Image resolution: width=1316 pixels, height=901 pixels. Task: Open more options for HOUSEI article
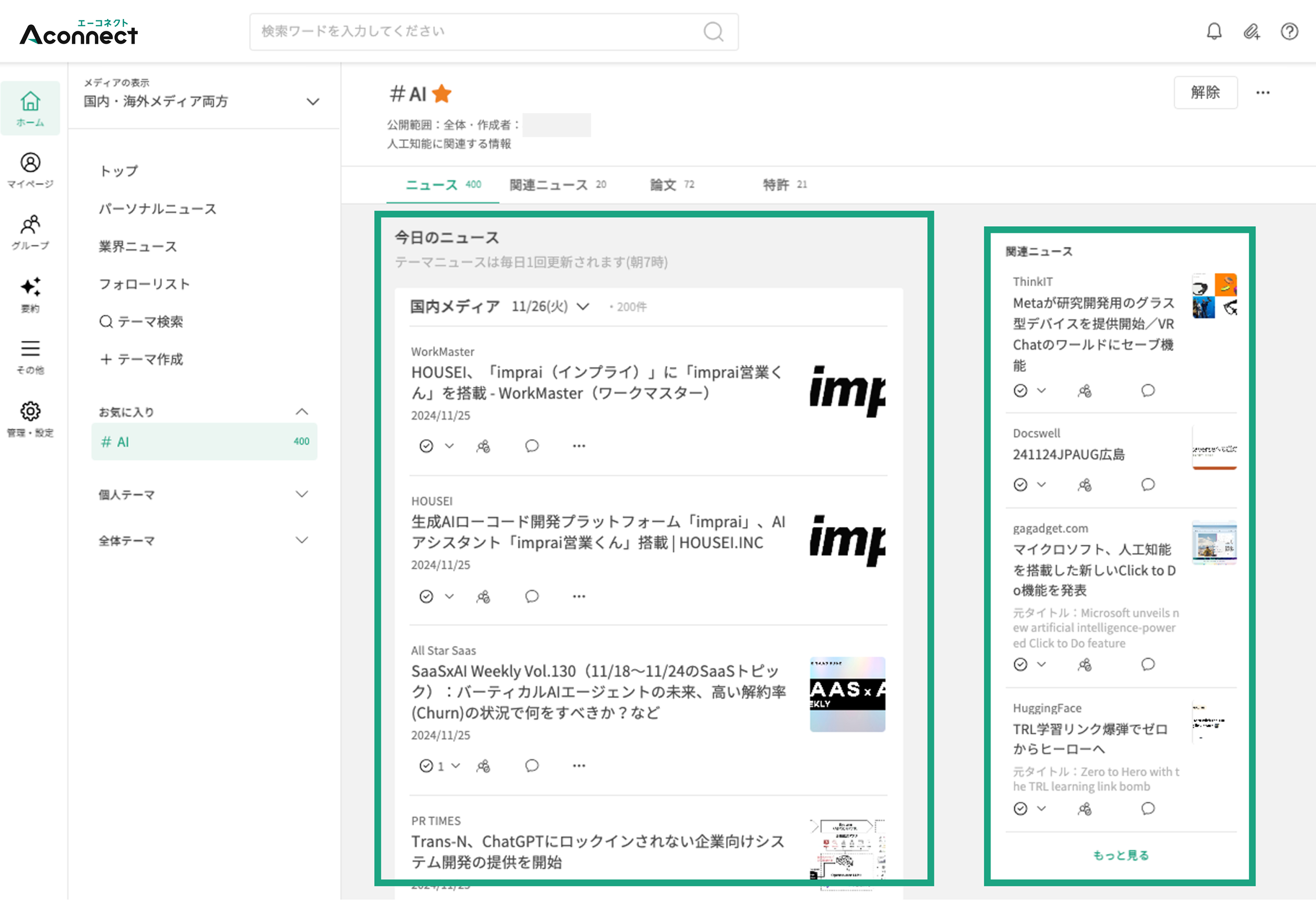(579, 596)
